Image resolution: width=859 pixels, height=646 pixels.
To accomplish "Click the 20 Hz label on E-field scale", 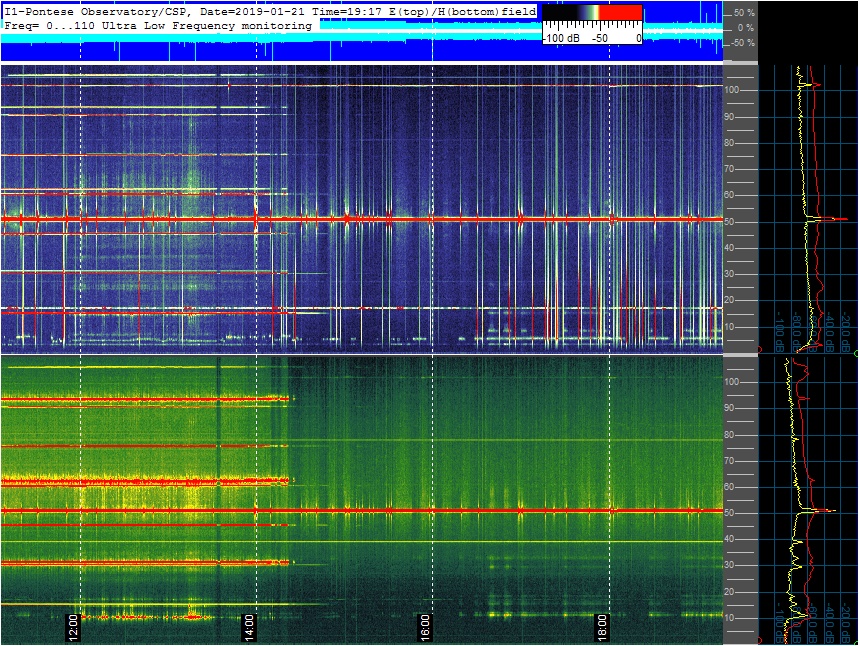I will 729,300.
